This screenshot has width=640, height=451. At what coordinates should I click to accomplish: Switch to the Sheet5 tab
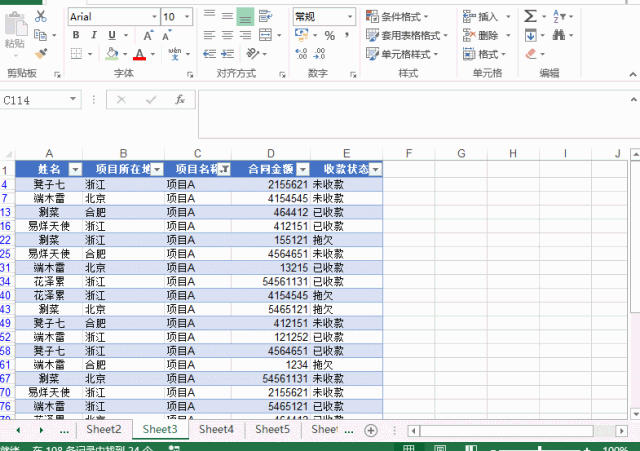(x=272, y=429)
